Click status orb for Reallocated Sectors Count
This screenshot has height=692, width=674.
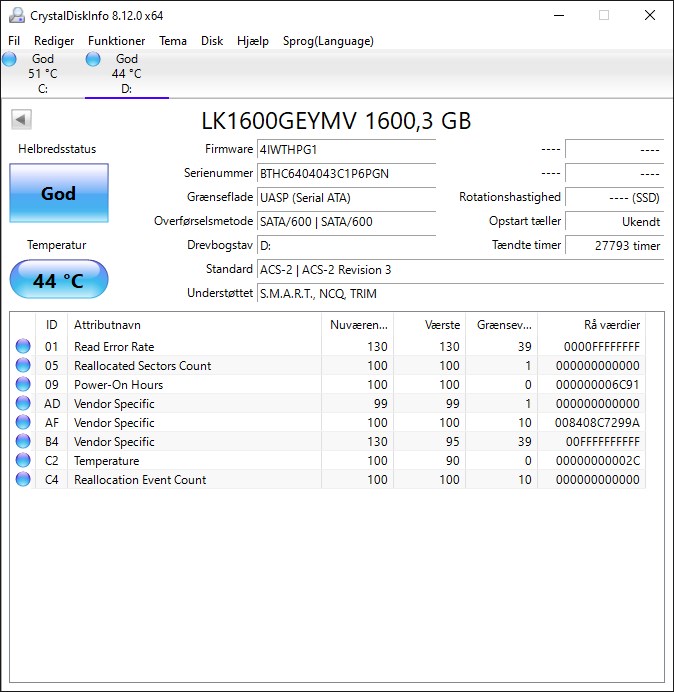23,365
